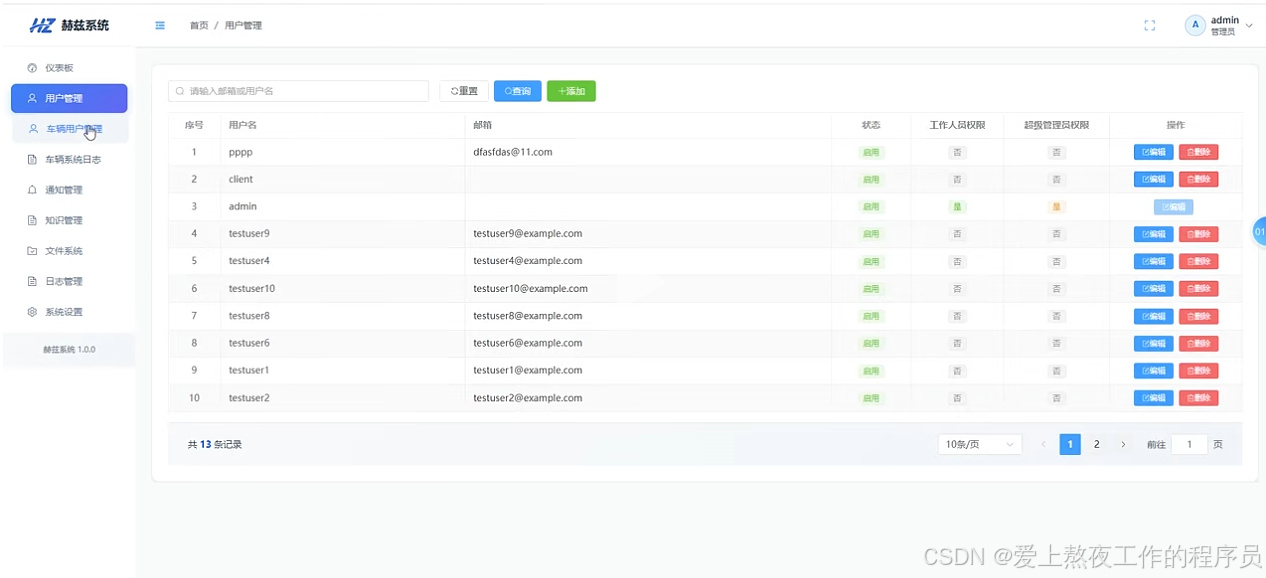This screenshot has width=1266, height=578.
Task: Edit user testuser1
Action: pos(1153,370)
